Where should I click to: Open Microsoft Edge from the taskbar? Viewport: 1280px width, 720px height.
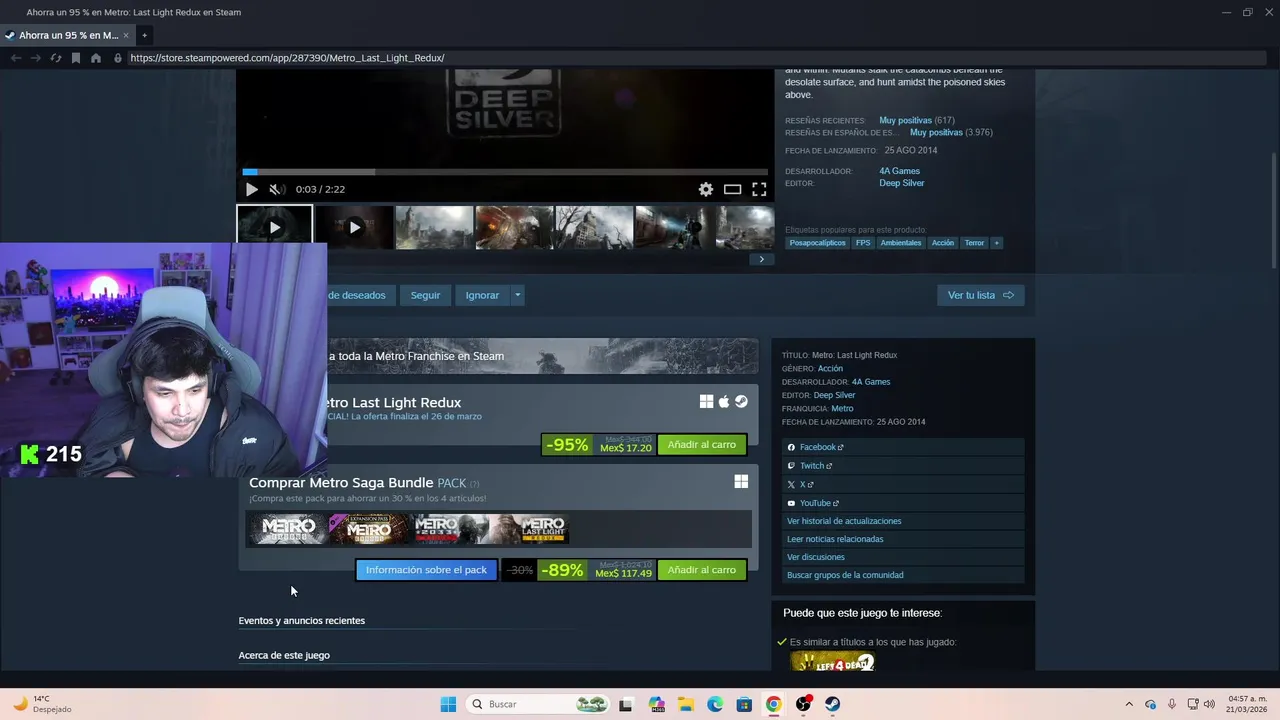point(715,704)
